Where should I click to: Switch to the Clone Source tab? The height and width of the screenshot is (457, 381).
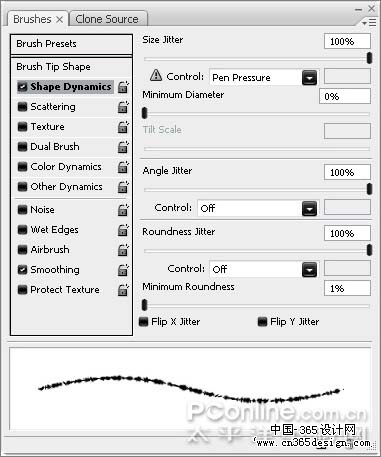point(108,19)
